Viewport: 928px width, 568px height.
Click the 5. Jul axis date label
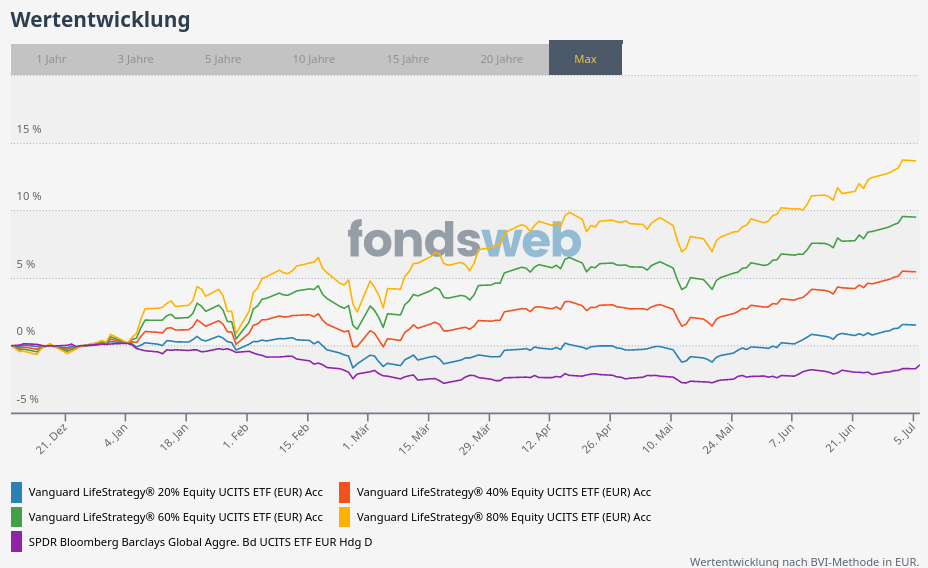[906, 434]
